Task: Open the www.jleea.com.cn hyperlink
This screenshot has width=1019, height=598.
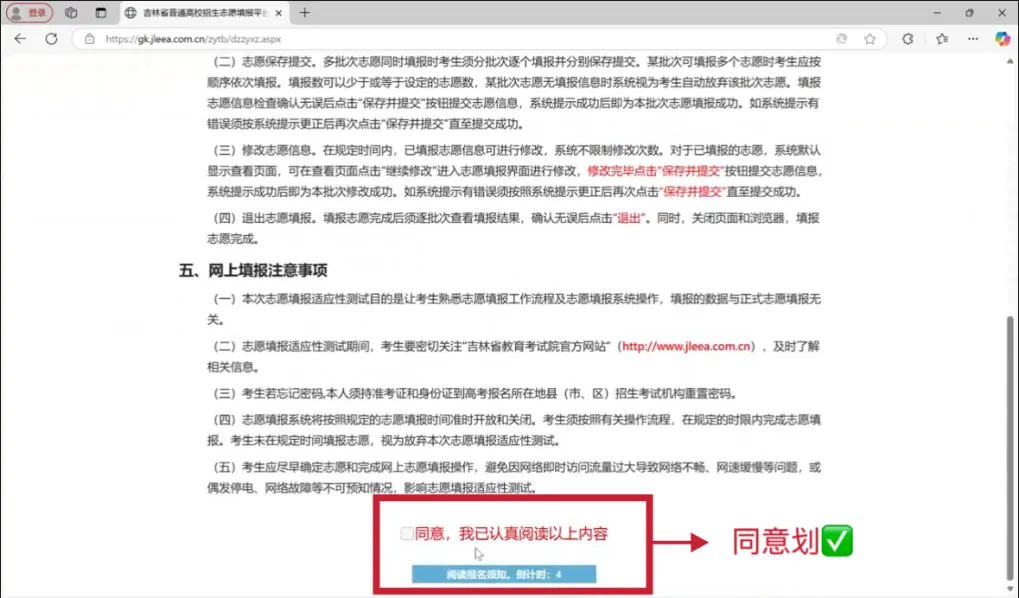Action: [x=686, y=347]
